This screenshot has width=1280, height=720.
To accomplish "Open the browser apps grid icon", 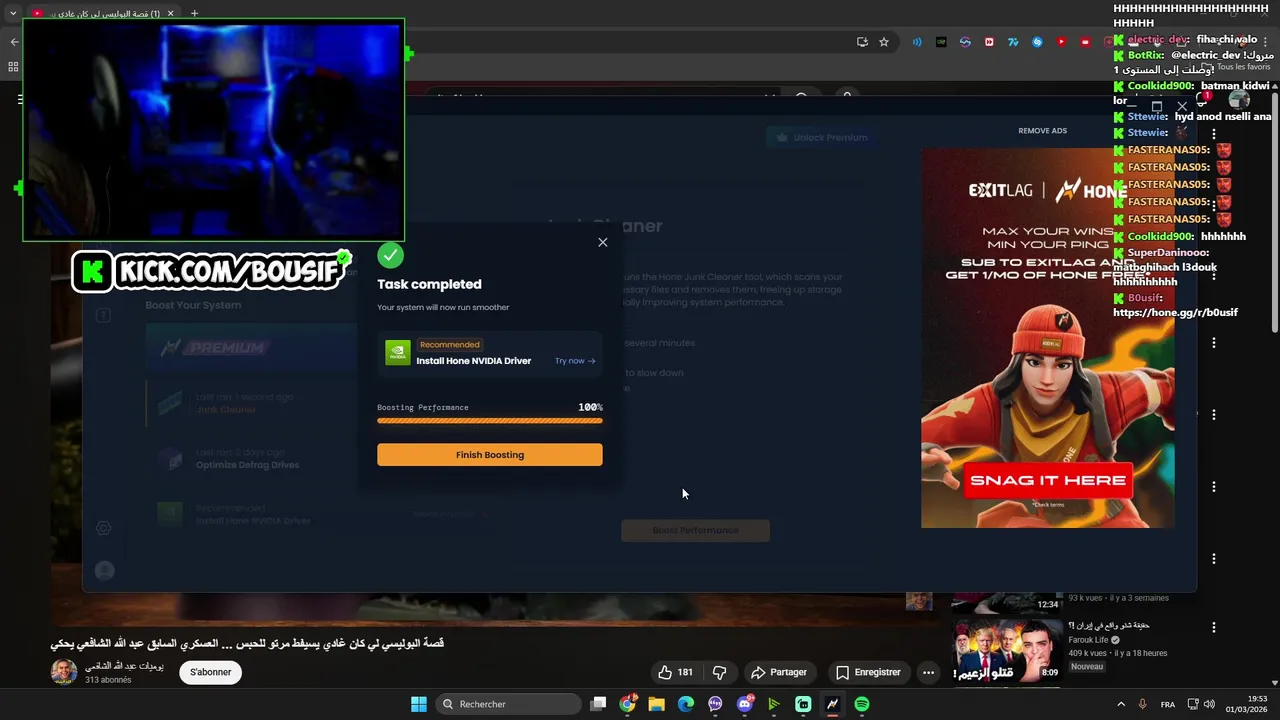I will 13,67.
